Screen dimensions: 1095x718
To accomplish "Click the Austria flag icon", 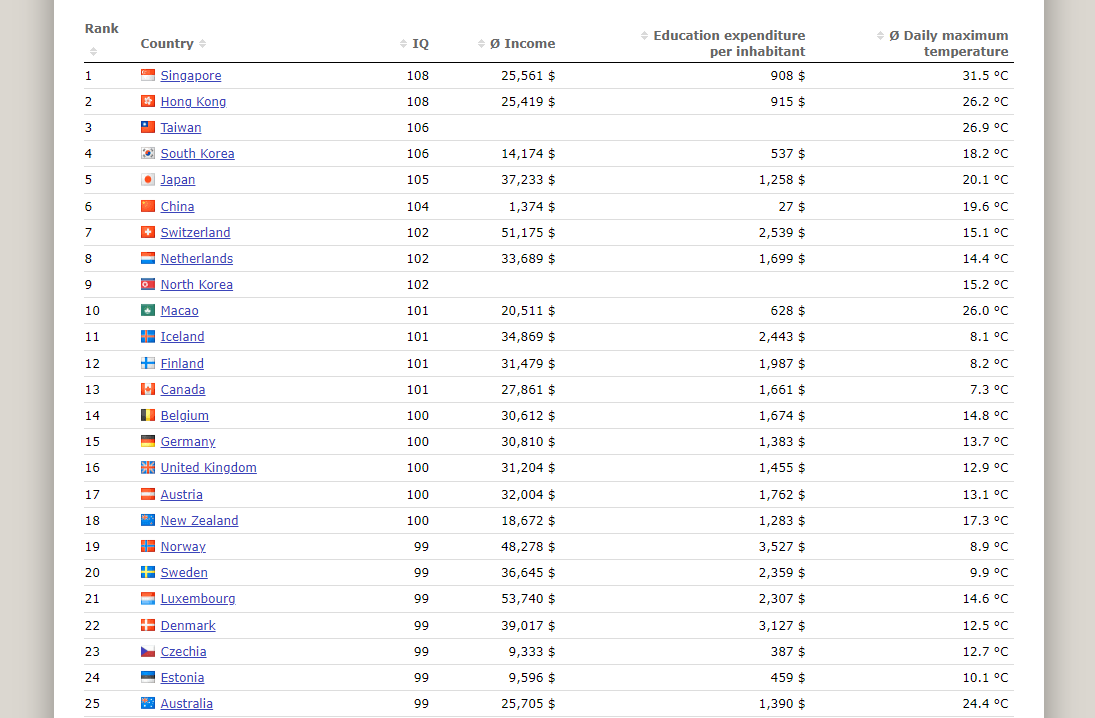I will click(x=147, y=494).
